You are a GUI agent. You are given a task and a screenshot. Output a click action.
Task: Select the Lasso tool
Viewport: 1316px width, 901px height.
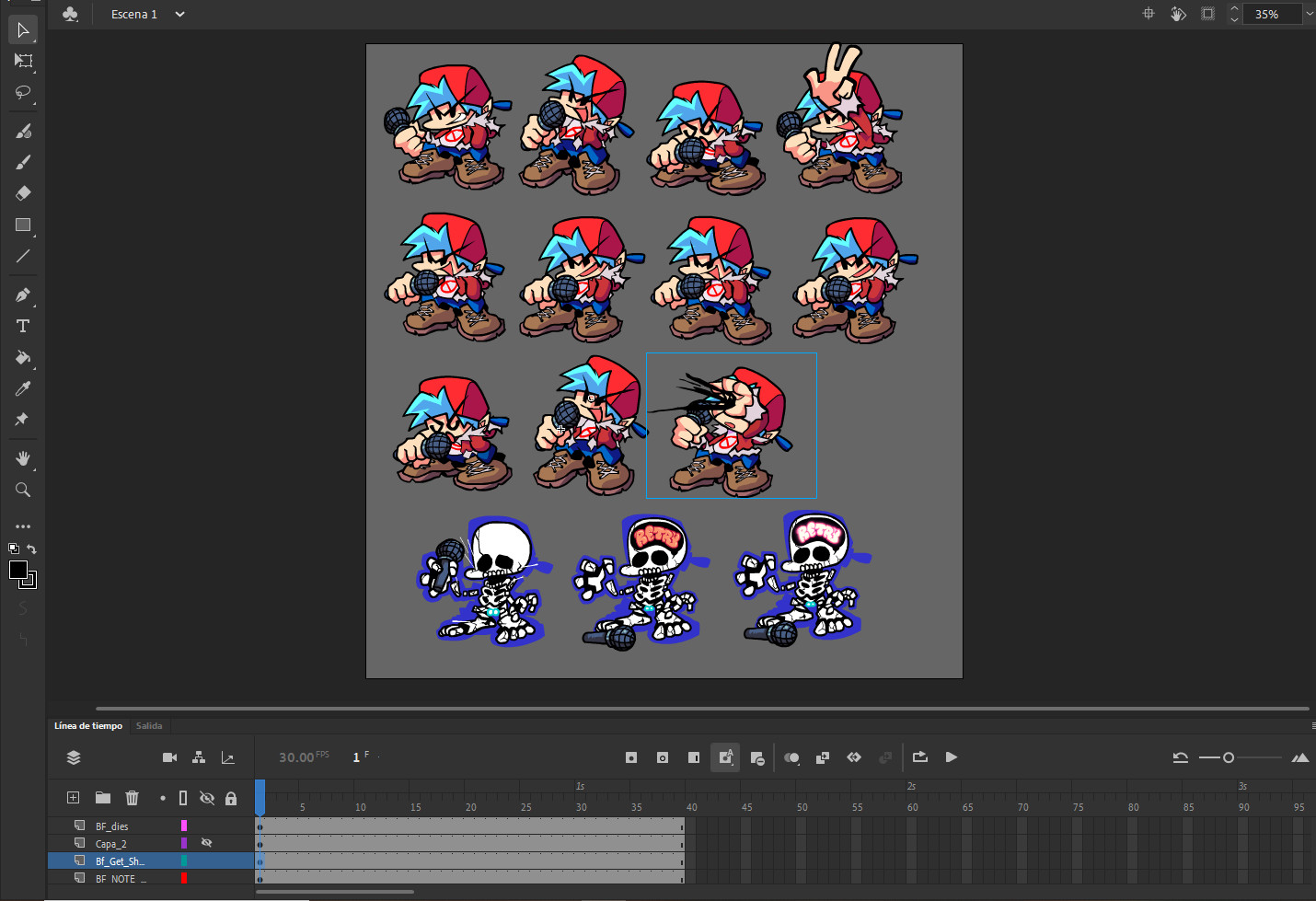coord(23,92)
